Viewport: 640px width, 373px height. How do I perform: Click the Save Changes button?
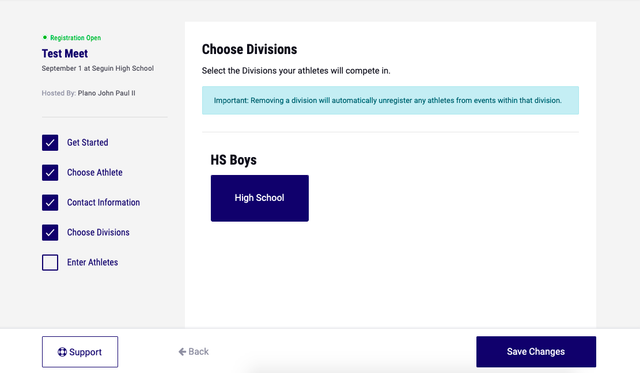tap(536, 352)
